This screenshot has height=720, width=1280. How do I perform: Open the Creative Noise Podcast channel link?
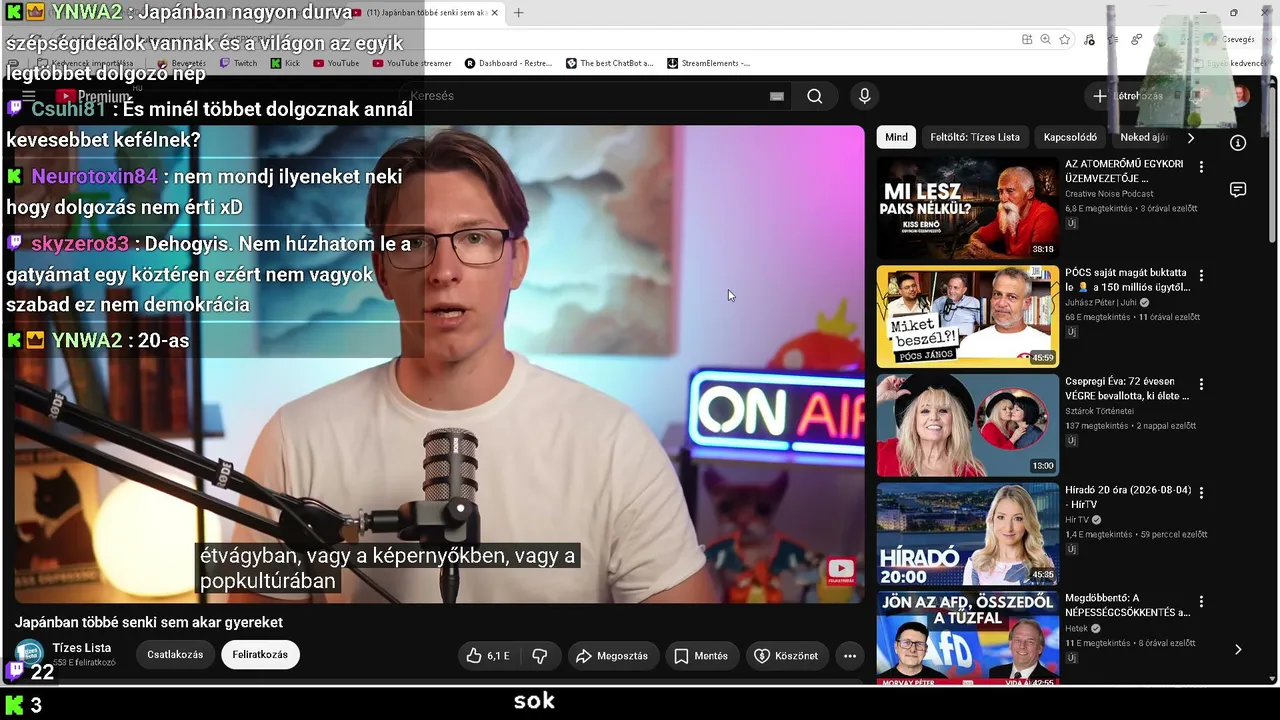click(1109, 194)
